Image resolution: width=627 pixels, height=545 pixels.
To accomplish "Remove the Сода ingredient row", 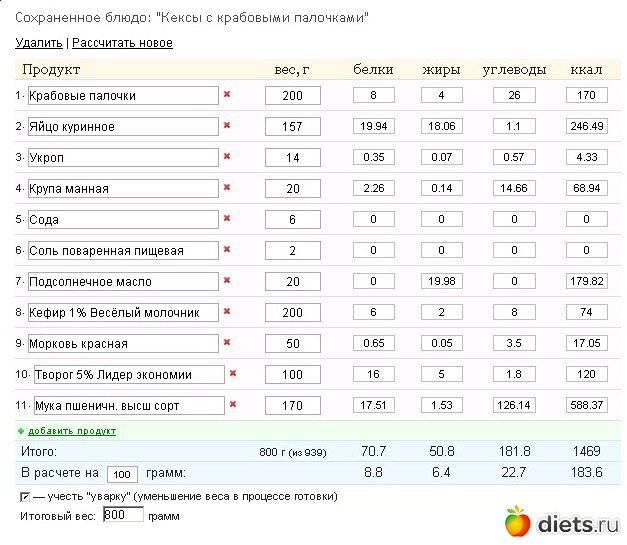I will [227, 219].
